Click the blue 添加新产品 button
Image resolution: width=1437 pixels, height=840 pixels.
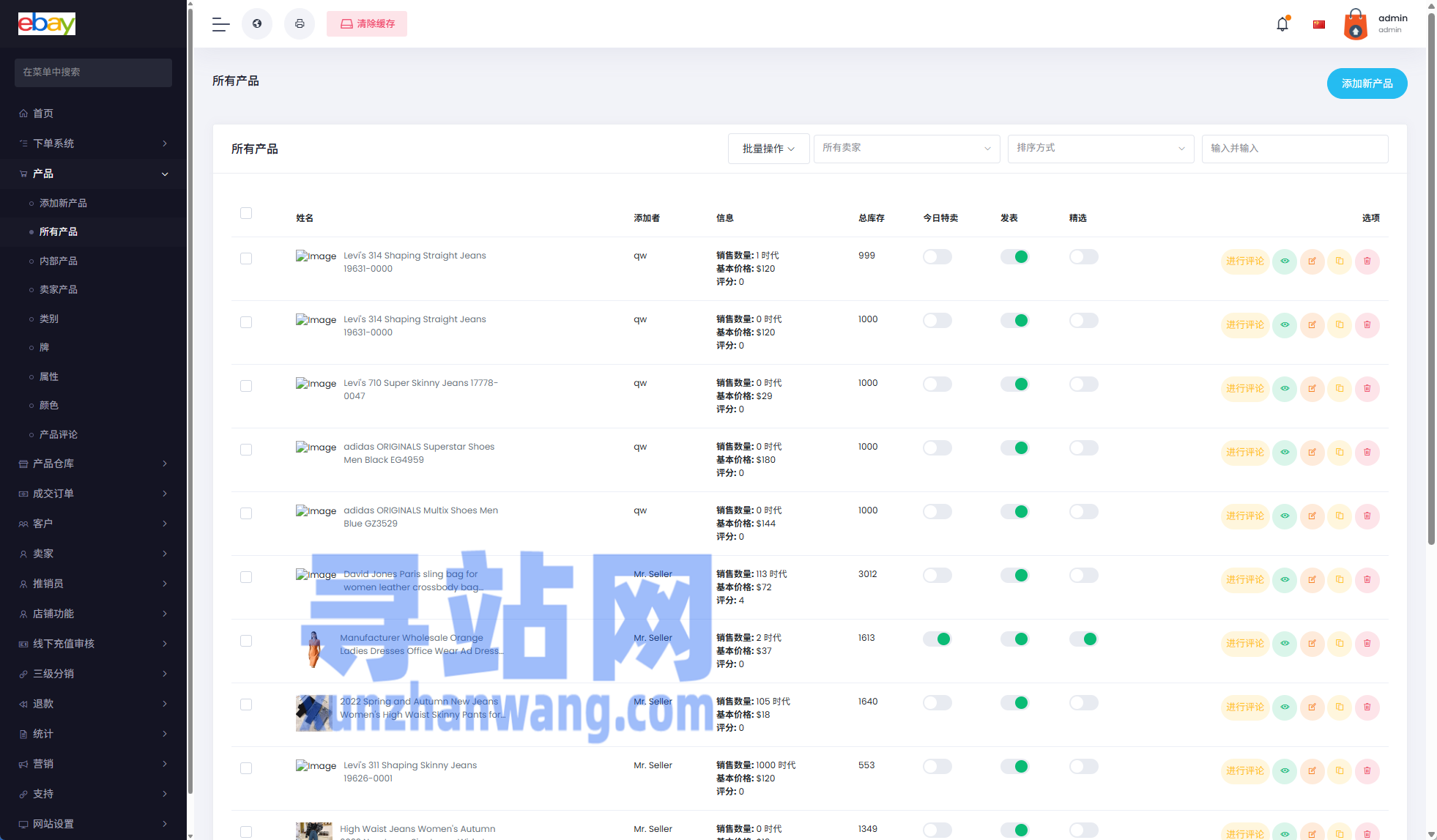(x=1367, y=83)
